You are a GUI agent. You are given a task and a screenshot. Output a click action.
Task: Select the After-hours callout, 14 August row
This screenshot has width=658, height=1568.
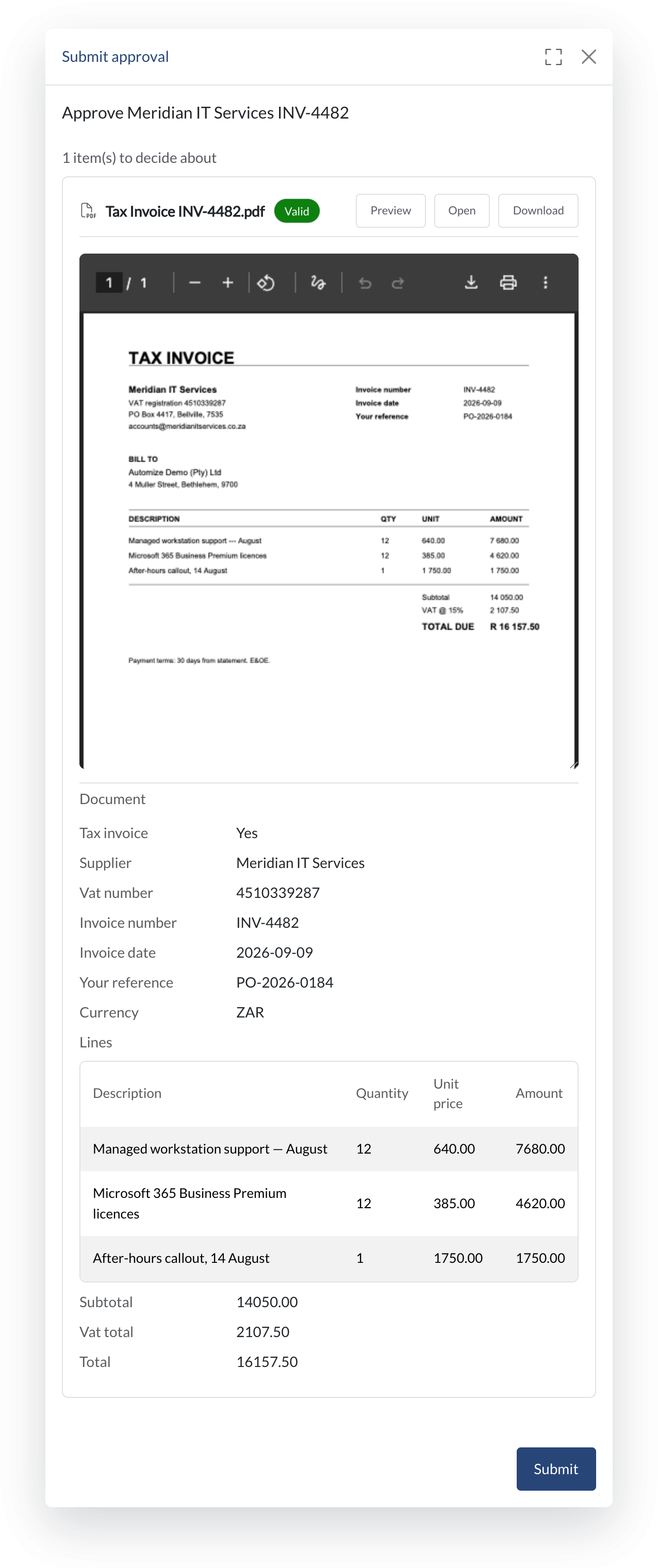328,1258
